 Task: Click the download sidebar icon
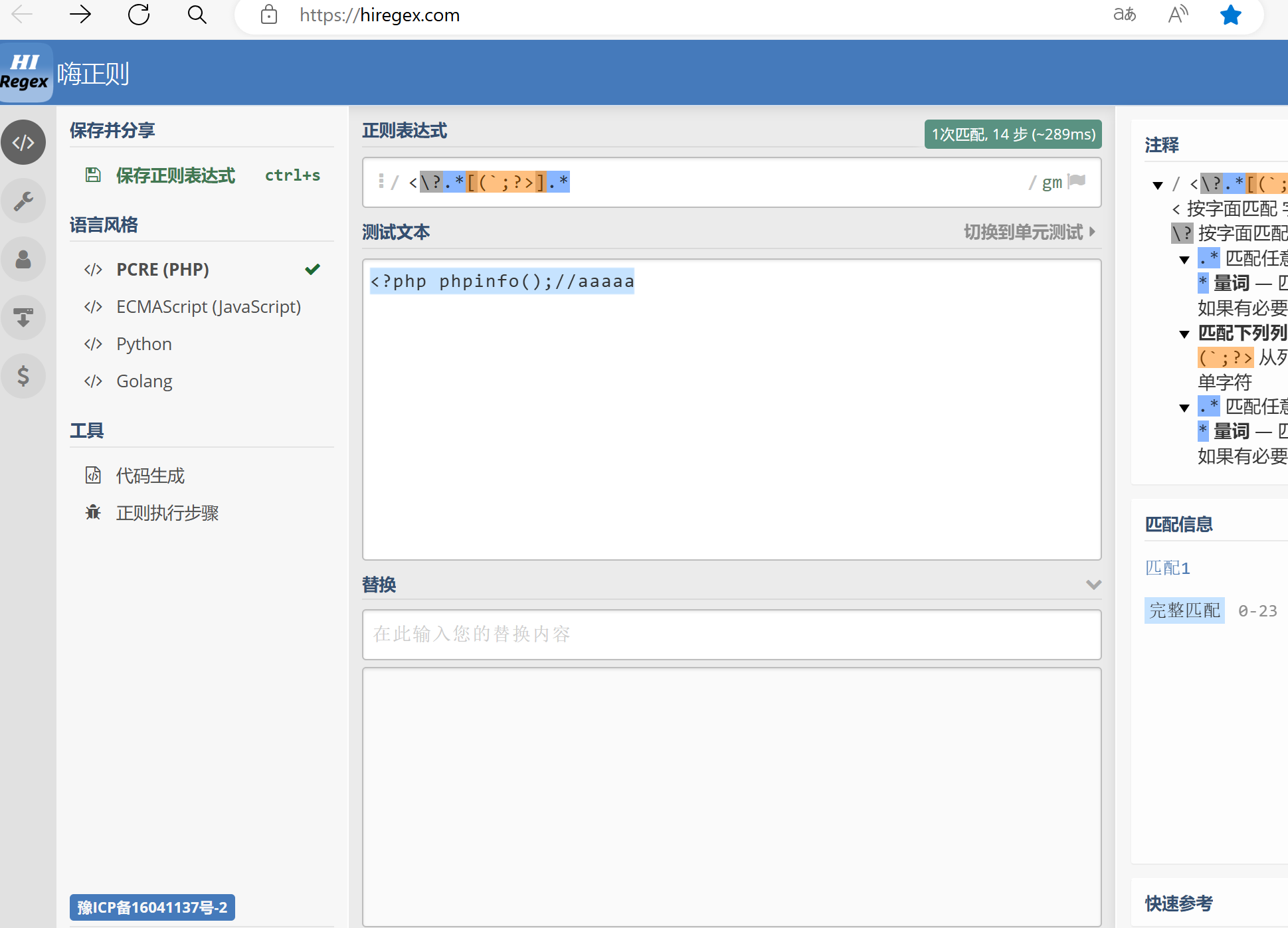23,318
